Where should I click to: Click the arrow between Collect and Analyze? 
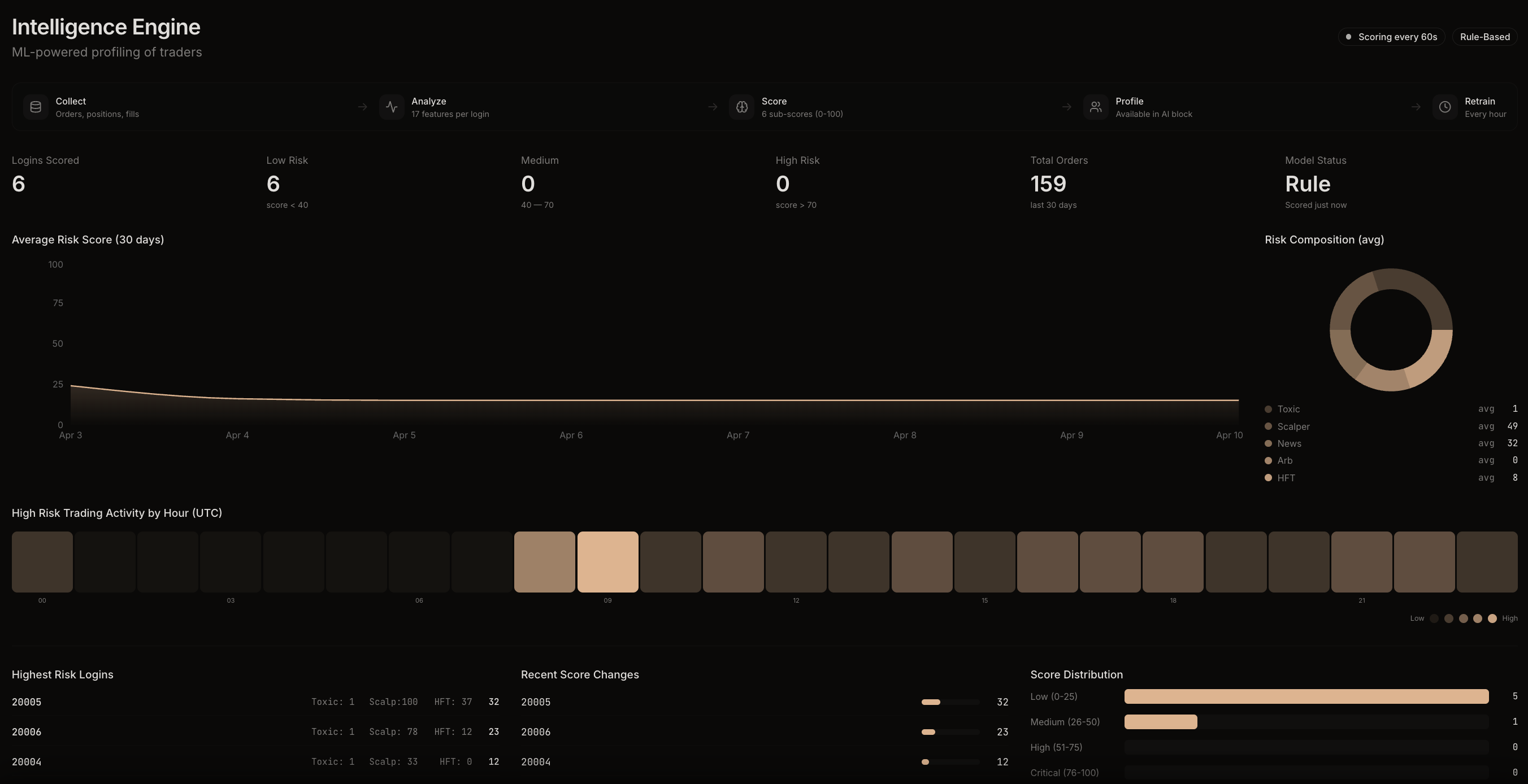[362, 107]
